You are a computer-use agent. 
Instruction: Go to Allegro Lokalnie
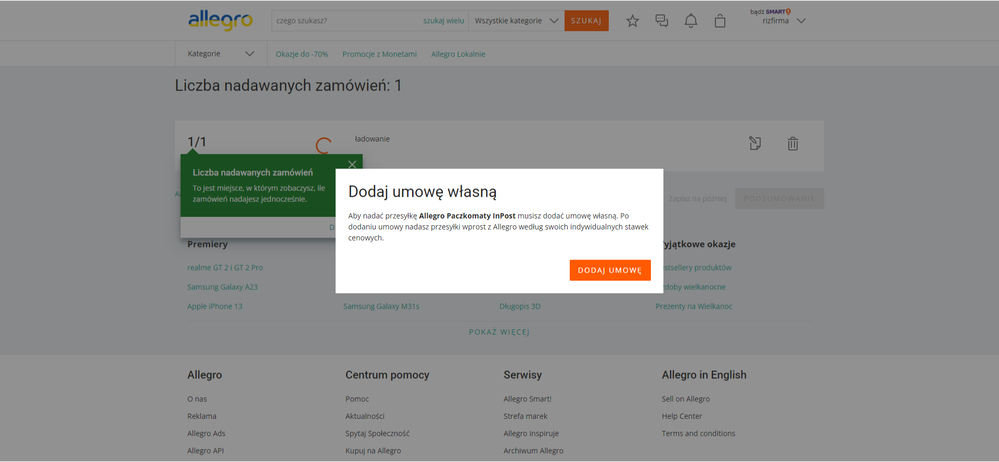coord(458,54)
